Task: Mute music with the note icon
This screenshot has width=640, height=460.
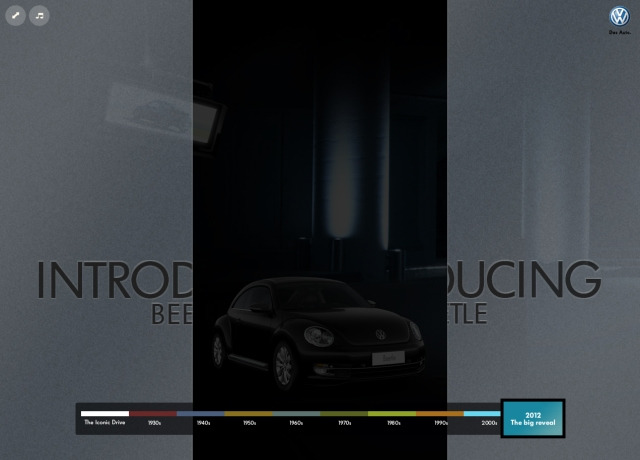Action: click(x=39, y=16)
